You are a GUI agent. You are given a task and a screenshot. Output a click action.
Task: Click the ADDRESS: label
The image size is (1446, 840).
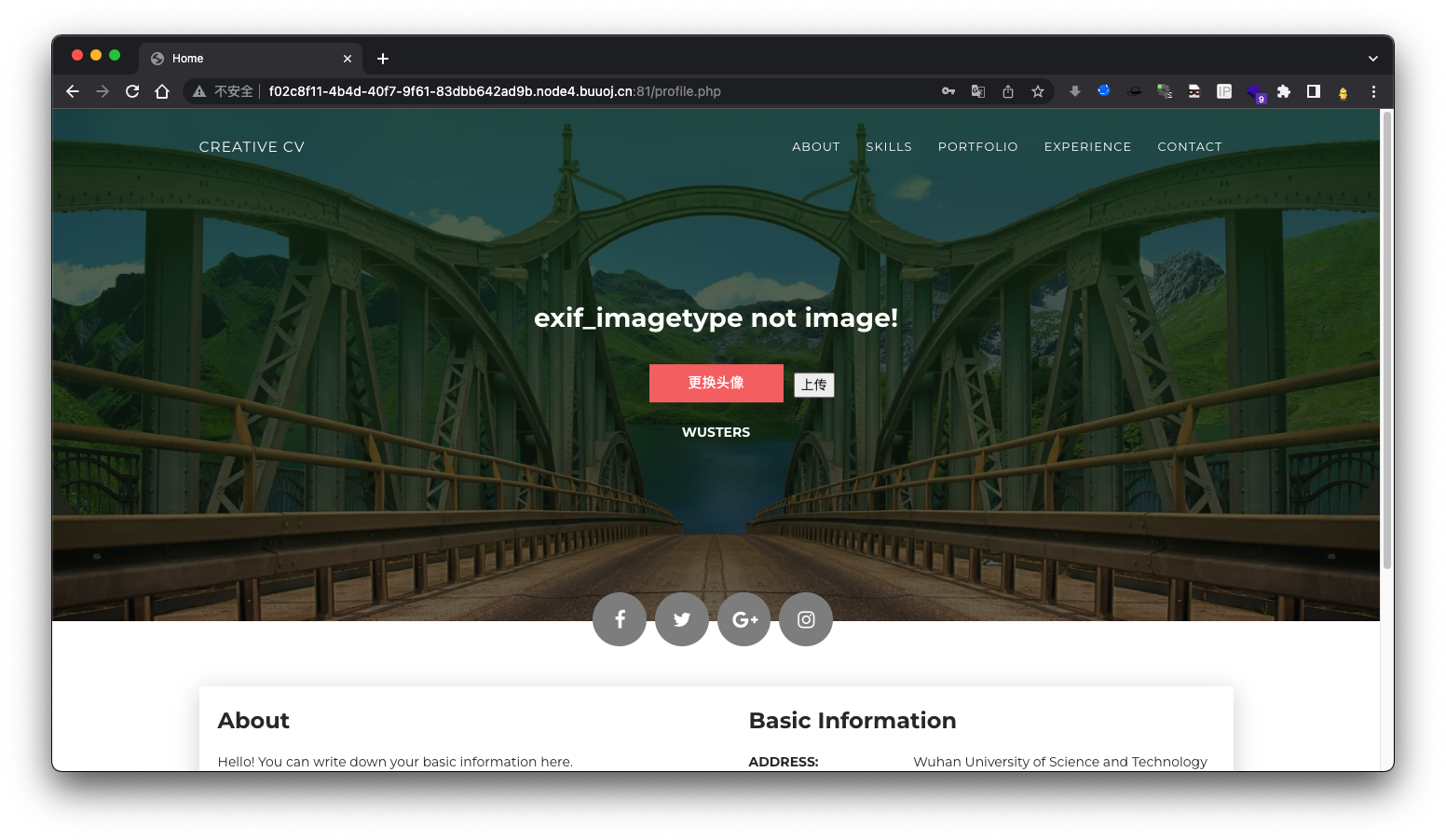click(x=784, y=762)
